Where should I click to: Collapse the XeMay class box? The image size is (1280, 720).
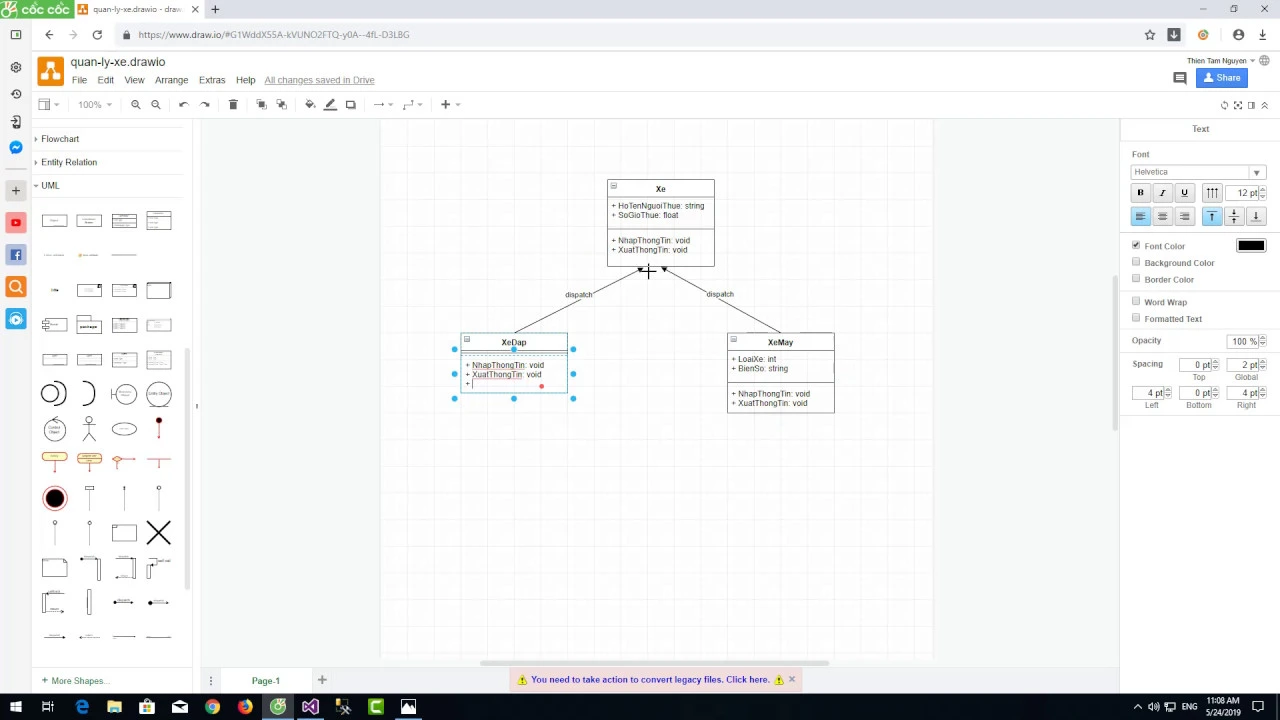[x=733, y=340]
